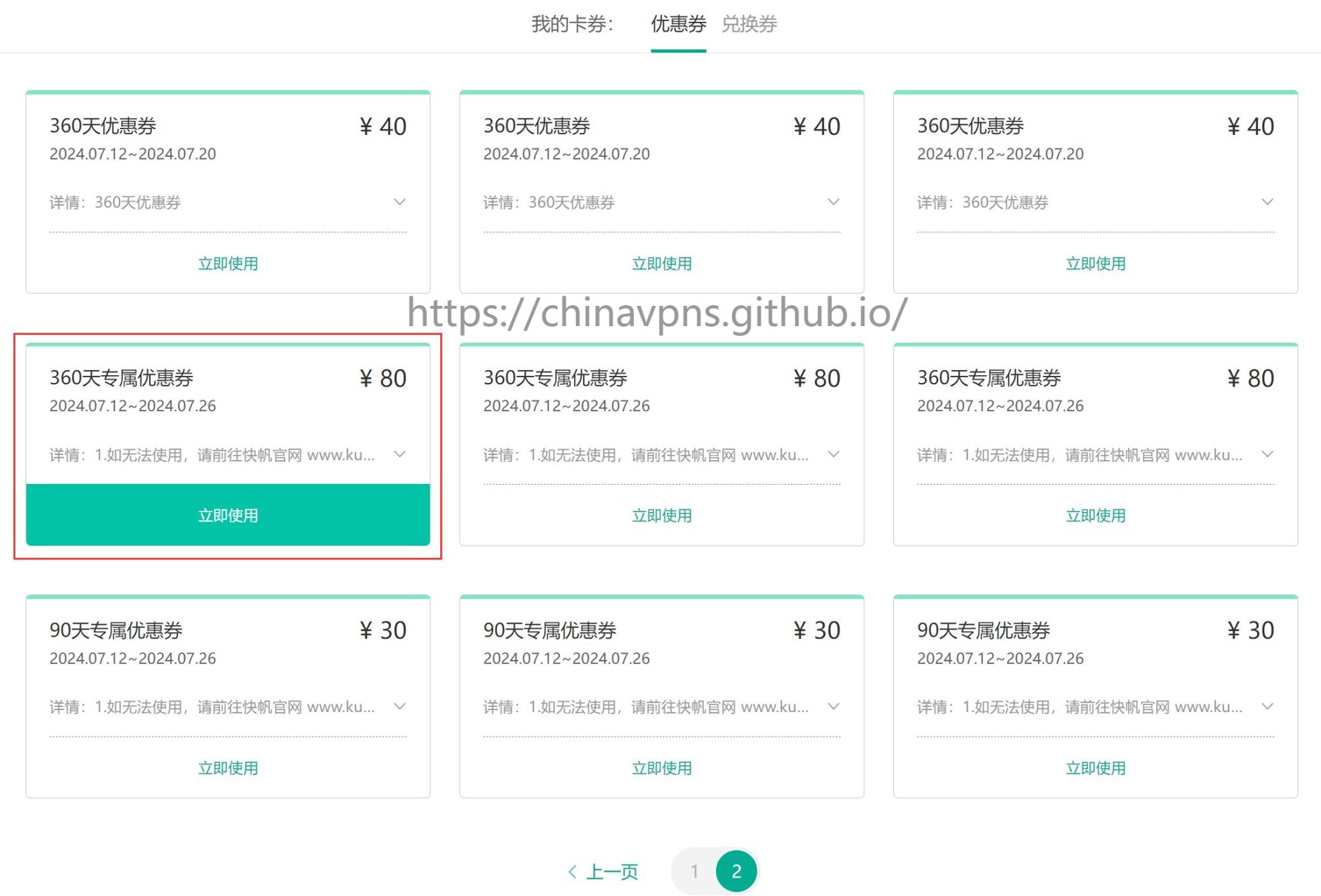Click the highlighted card's 360天专属优惠券 title
The image size is (1321, 896).
coord(121,379)
